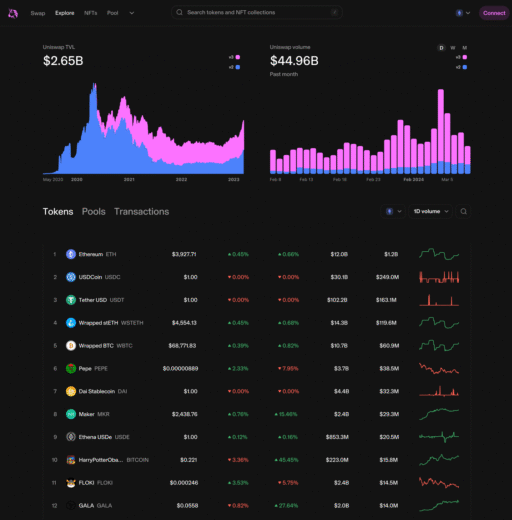Click the Pepe price sparkline chart
This screenshot has width=512, height=520.
coord(439,368)
